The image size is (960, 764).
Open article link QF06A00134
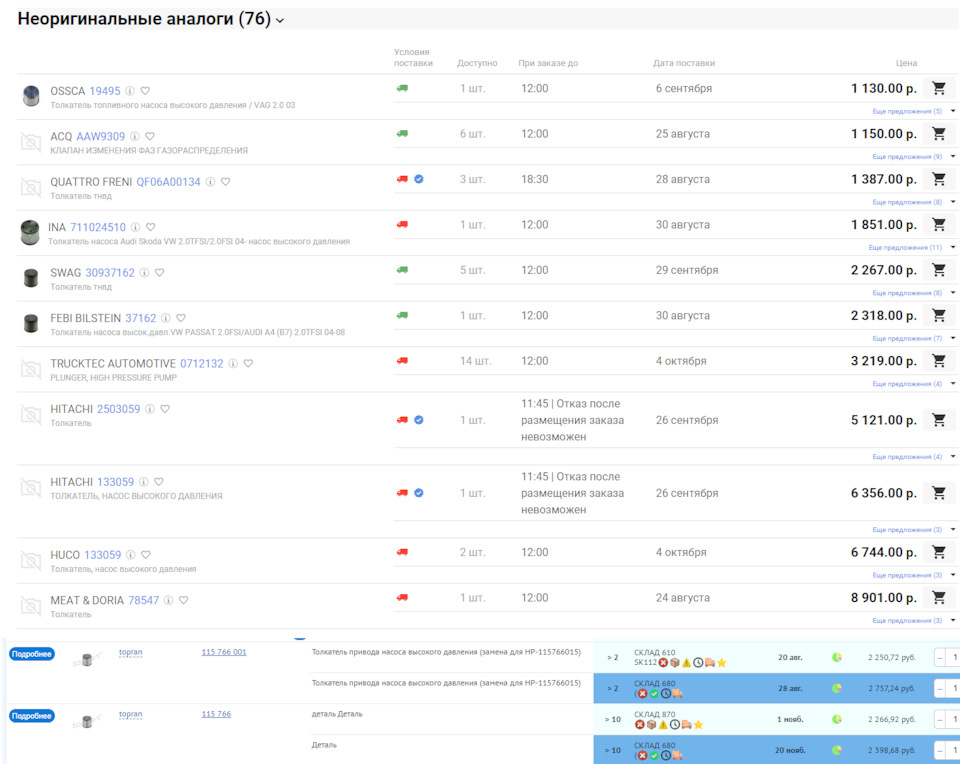168,182
